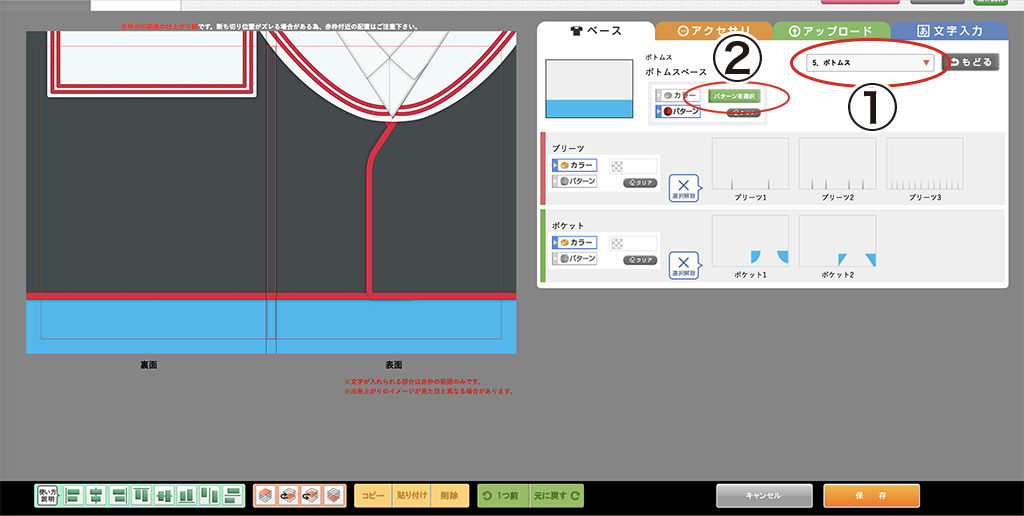Choose カラー mode in ポケット section
1024x516 pixels.
574,242
